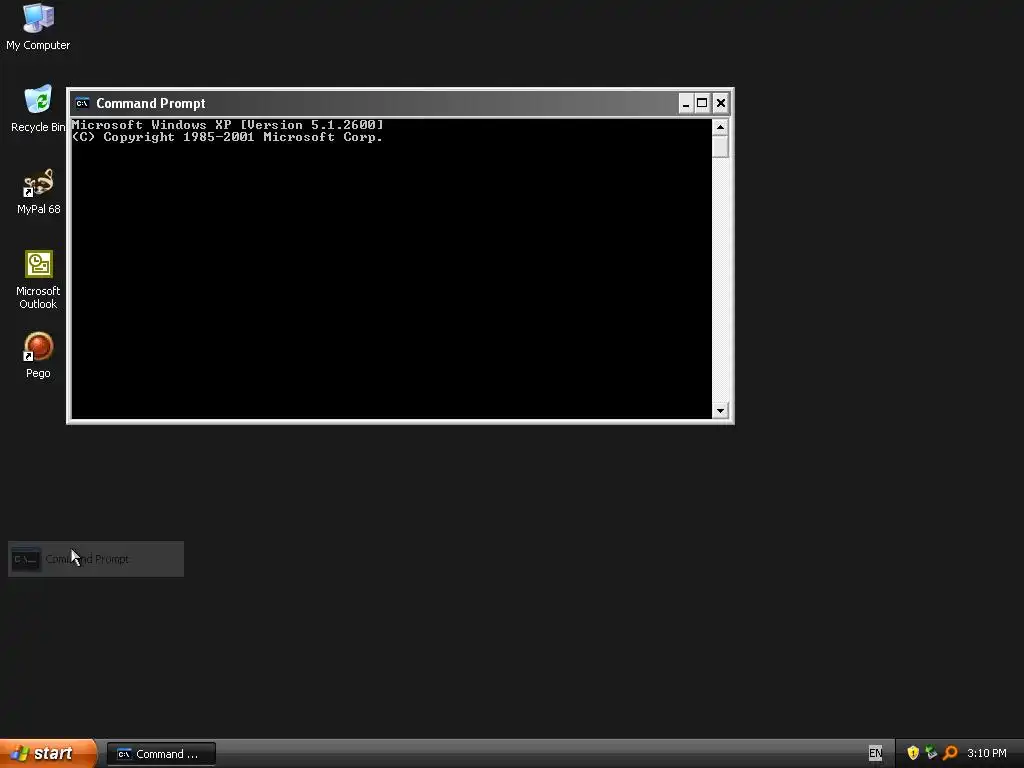The height and width of the screenshot is (768, 1024).
Task: Click the Command Prompt scrollbar up arrow
Action: pos(720,127)
